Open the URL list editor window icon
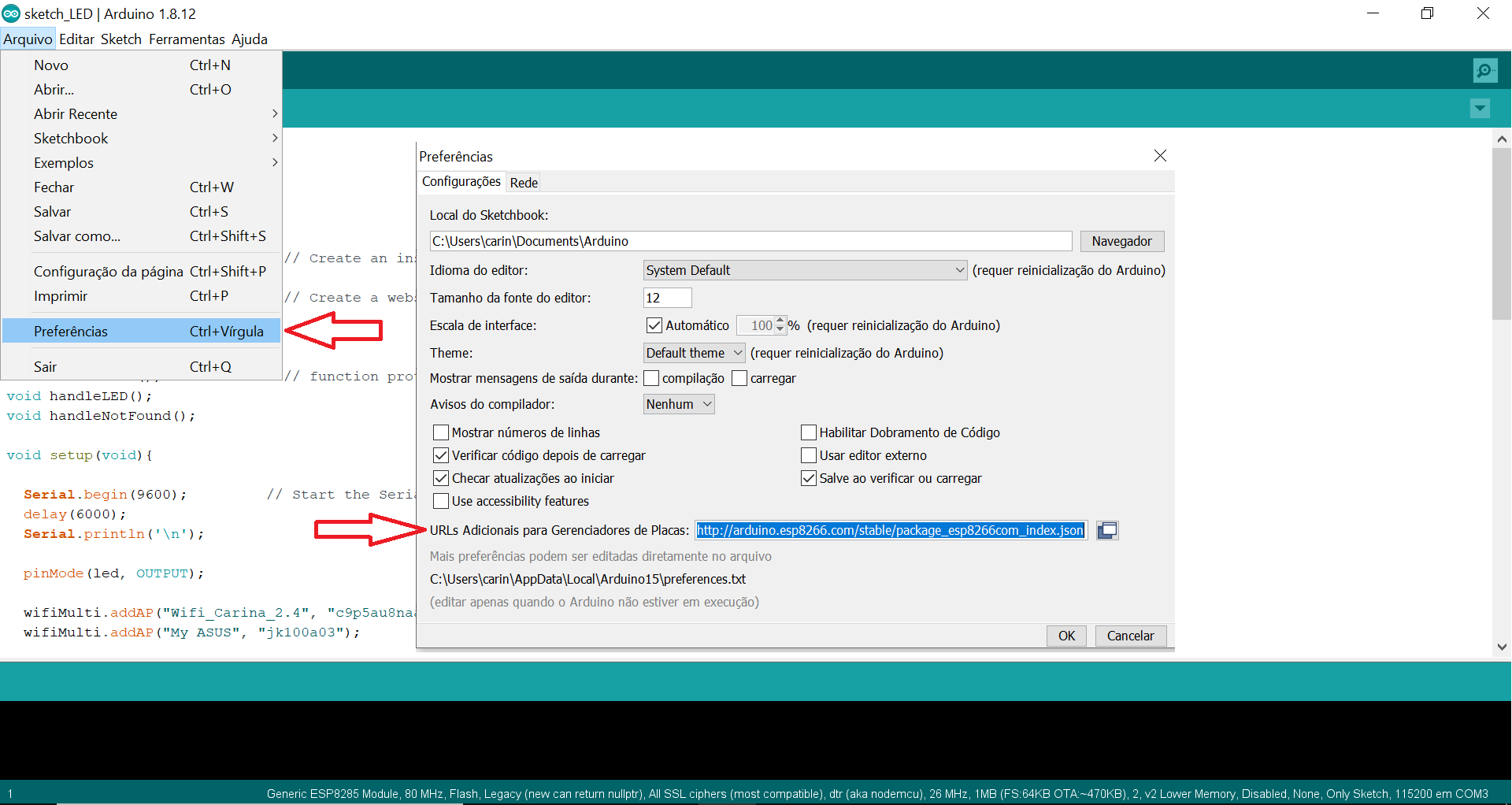This screenshot has width=1512, height=805. (1107, 530)
